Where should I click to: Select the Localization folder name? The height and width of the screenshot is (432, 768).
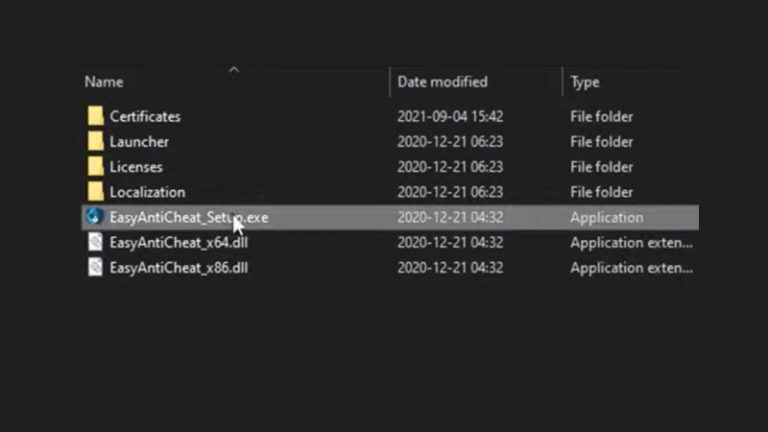[147, 192]
